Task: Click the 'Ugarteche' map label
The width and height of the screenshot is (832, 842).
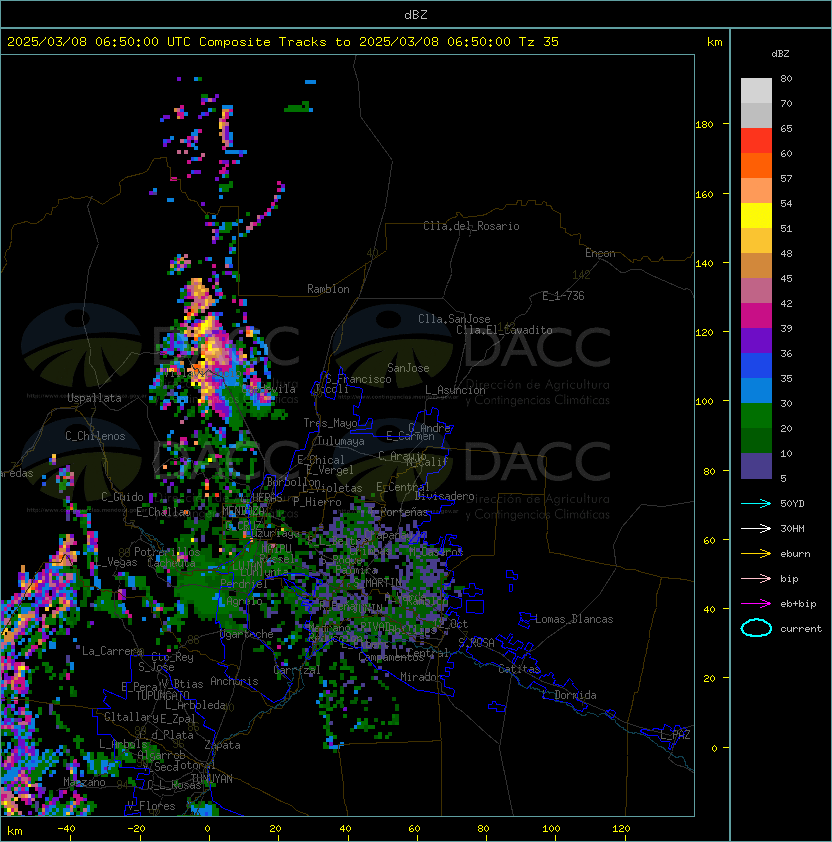Action: pos(246,634)
